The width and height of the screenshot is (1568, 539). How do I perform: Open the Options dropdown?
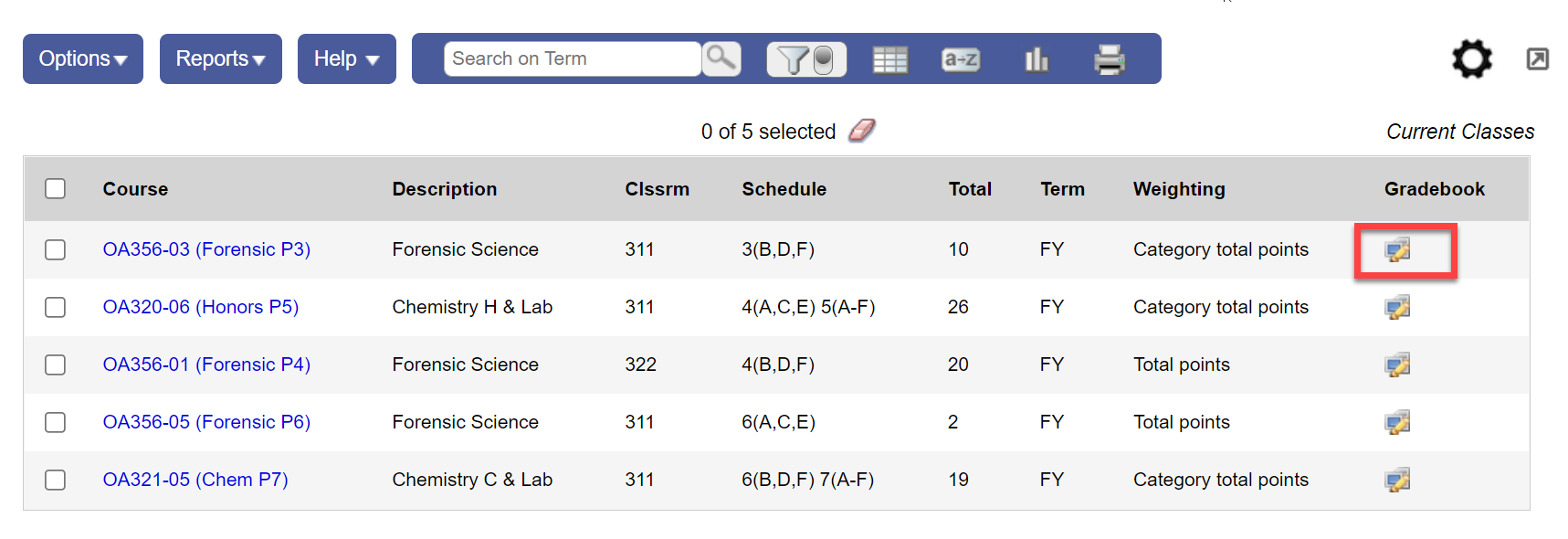click(x=82, y=58)
